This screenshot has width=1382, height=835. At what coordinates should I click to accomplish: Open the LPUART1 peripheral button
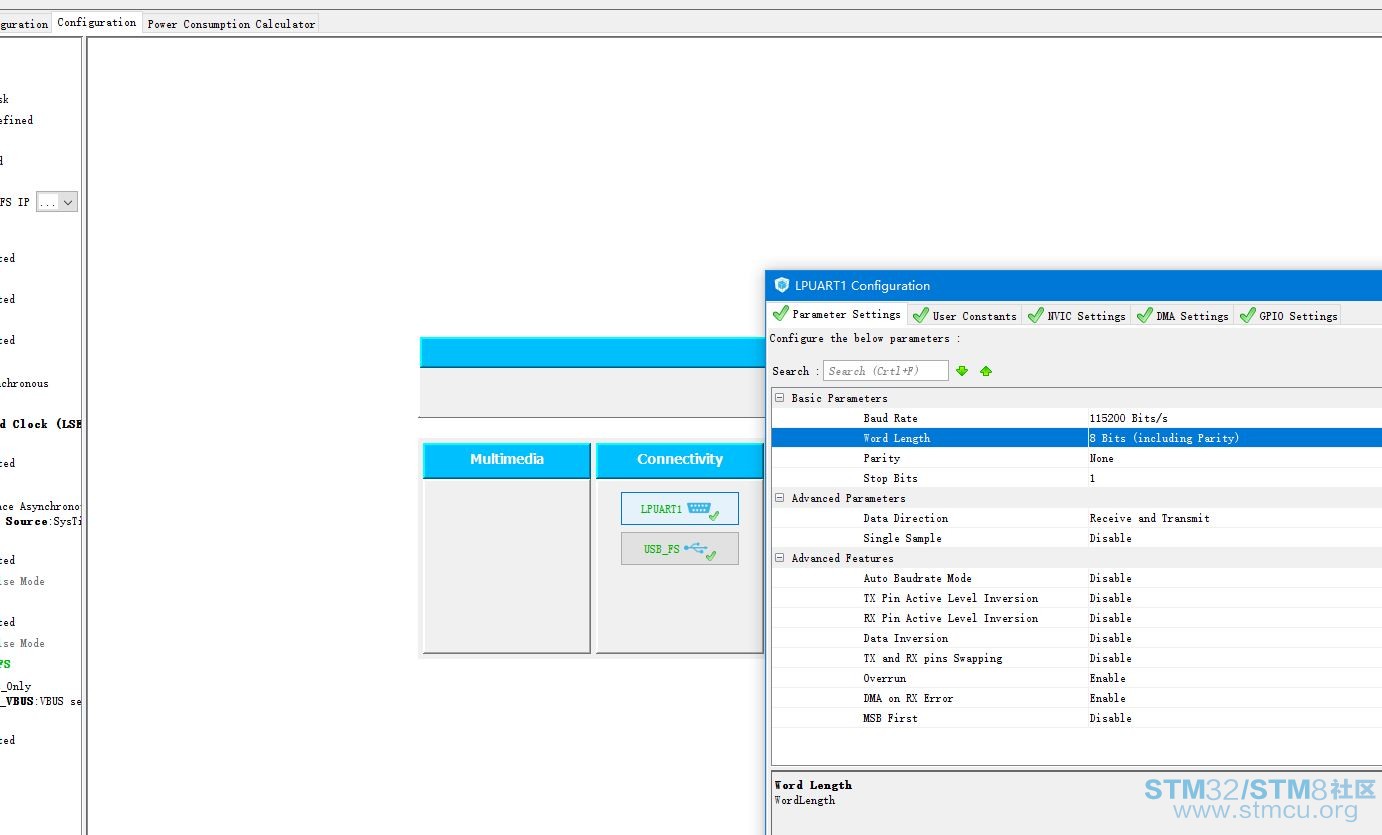[680, 508]
